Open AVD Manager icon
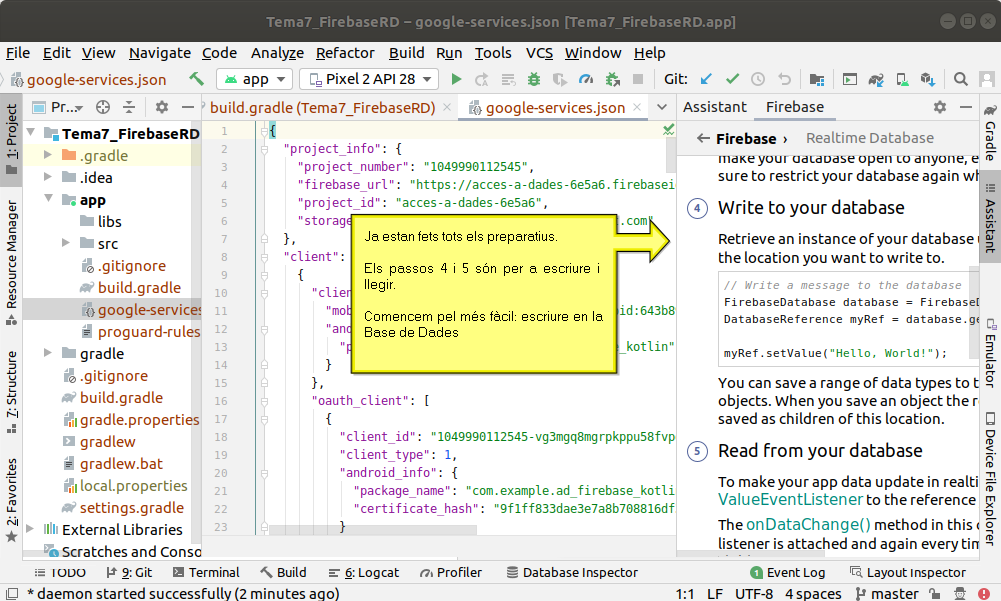This screenshot has height=601, width=1001. coord(902,79)
